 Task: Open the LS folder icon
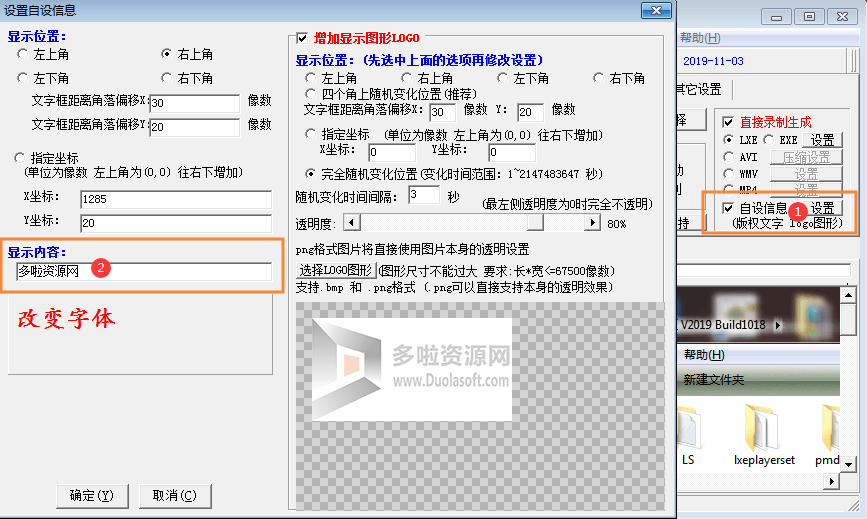point(688,428)
